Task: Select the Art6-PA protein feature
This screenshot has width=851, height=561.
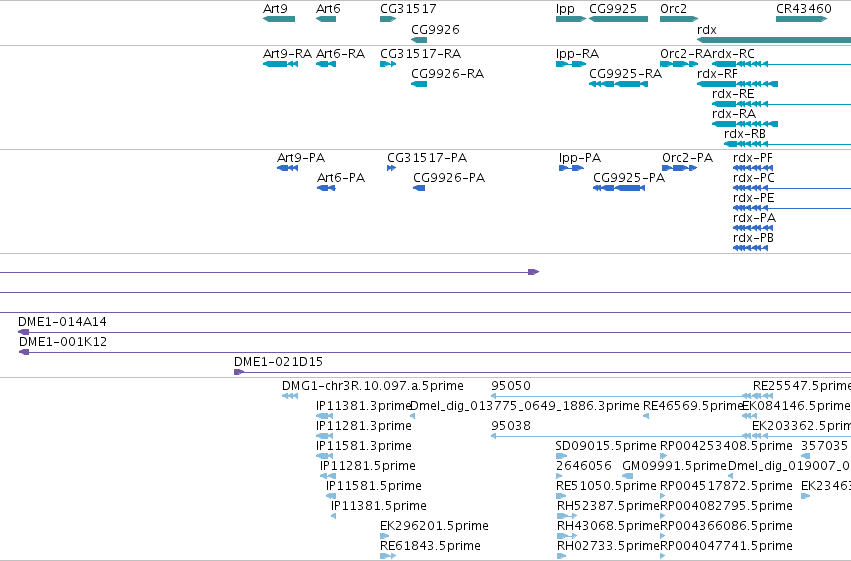Action: pos(326,188)
